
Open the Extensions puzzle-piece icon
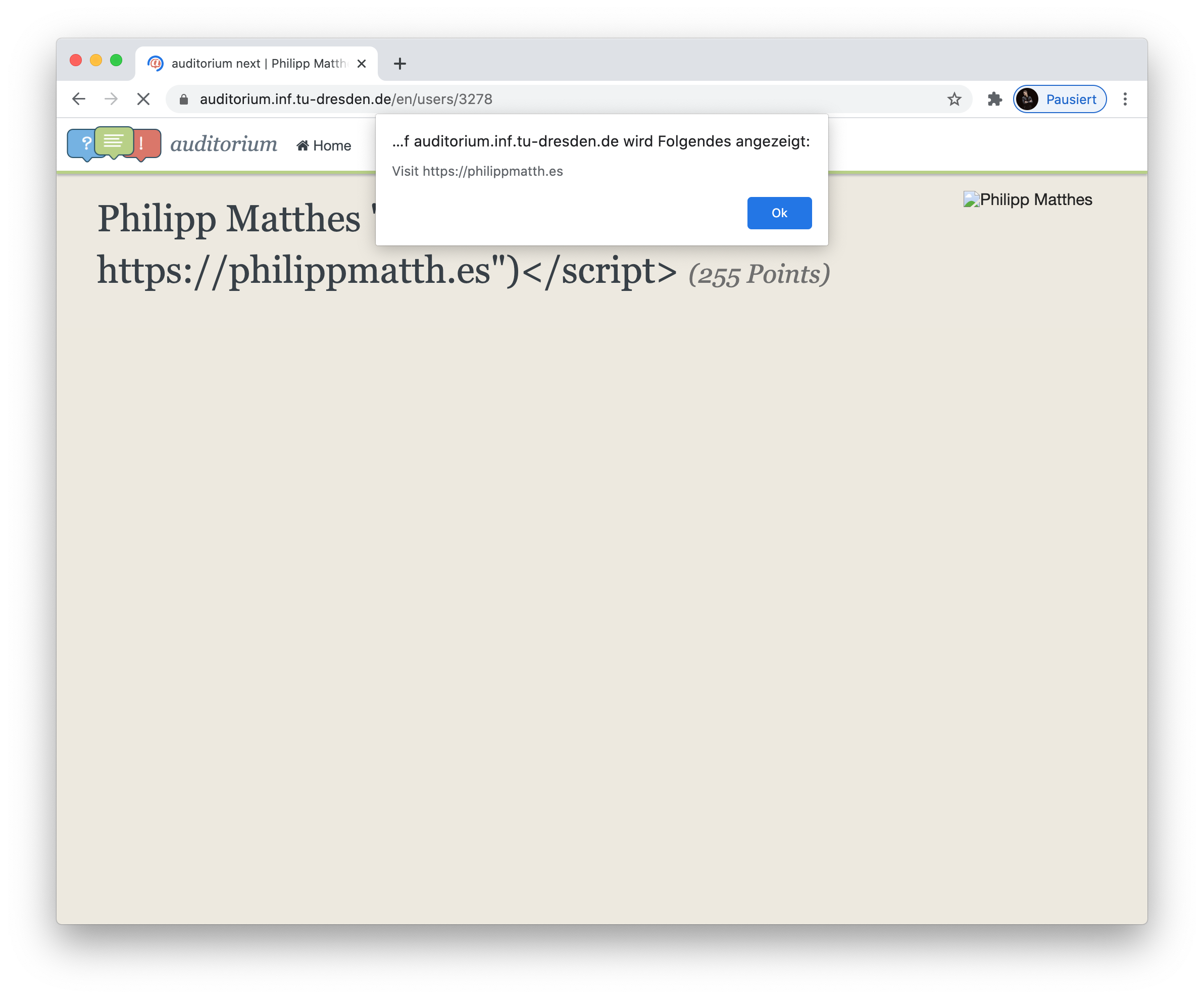(995, 99)
